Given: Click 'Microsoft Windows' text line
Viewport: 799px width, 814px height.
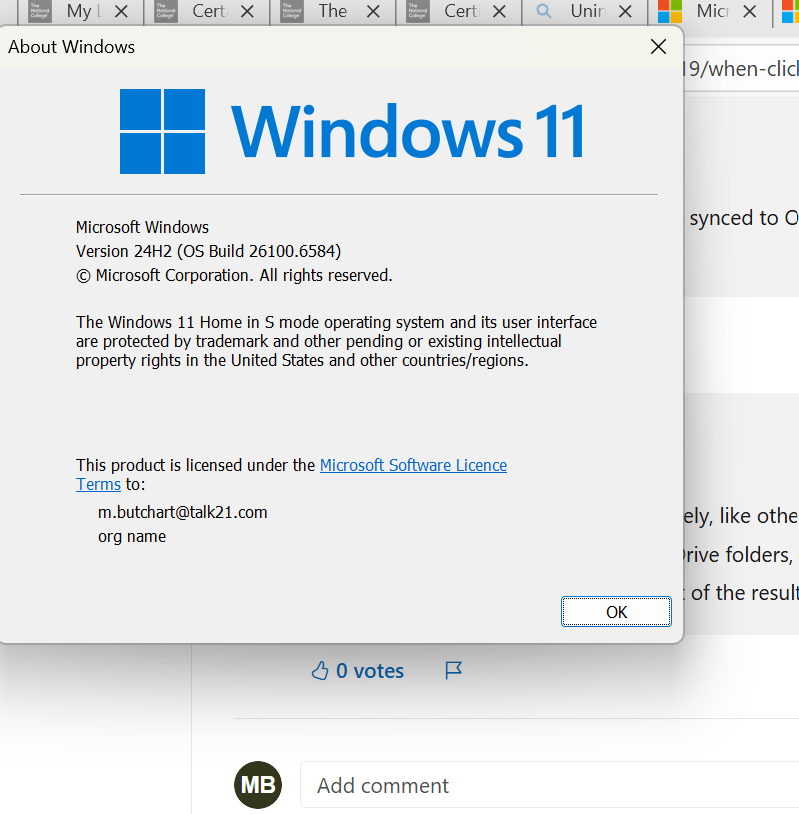Looking at the screenshot, I should click(142, 227).
